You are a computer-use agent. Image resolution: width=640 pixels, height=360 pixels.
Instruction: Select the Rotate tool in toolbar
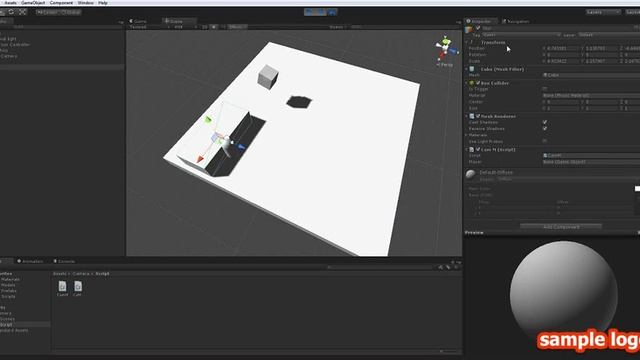tap(11, 12)
